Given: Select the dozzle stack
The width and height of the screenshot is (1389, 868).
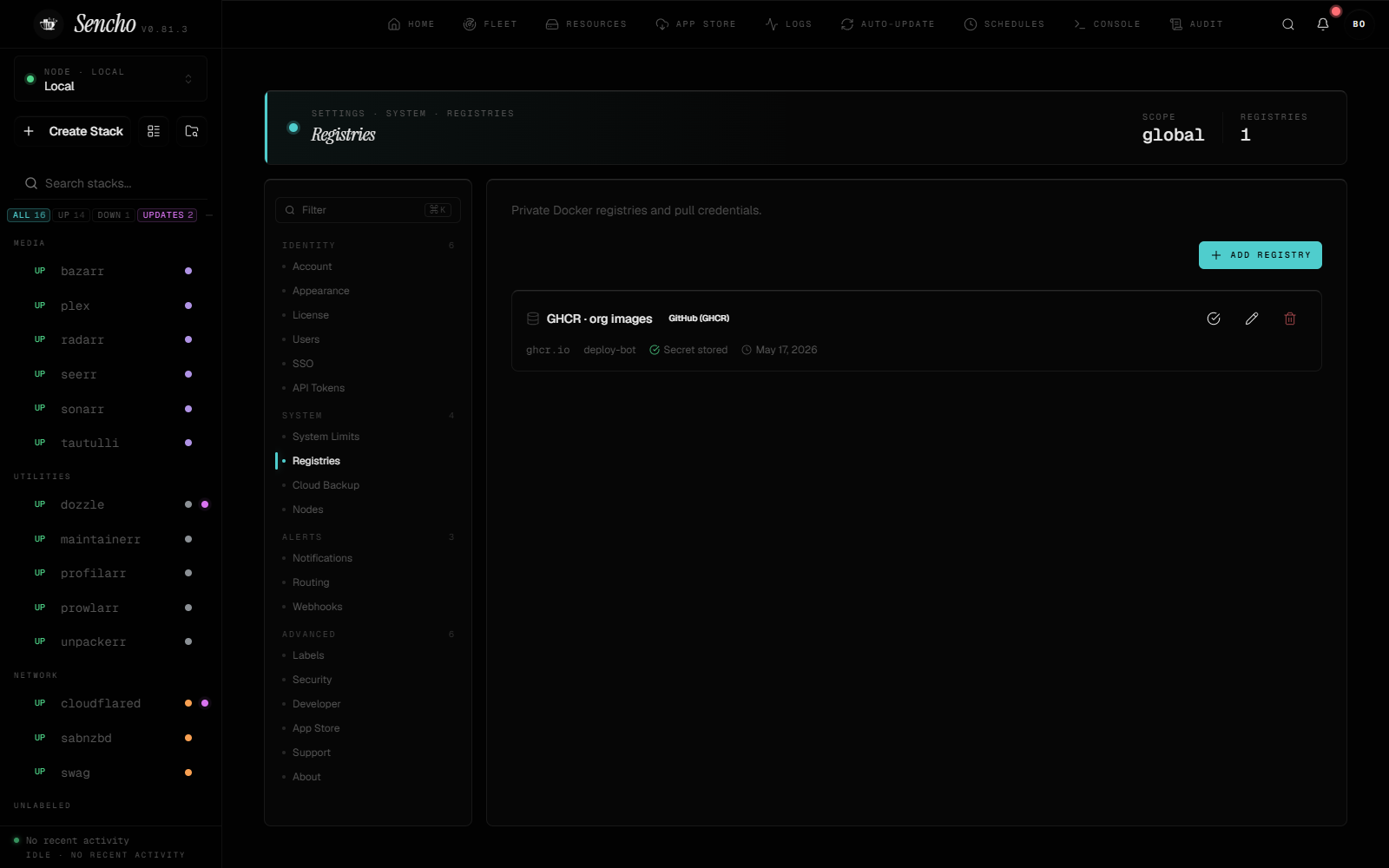Looking at the screenshot, I should [x=110, y=505].
